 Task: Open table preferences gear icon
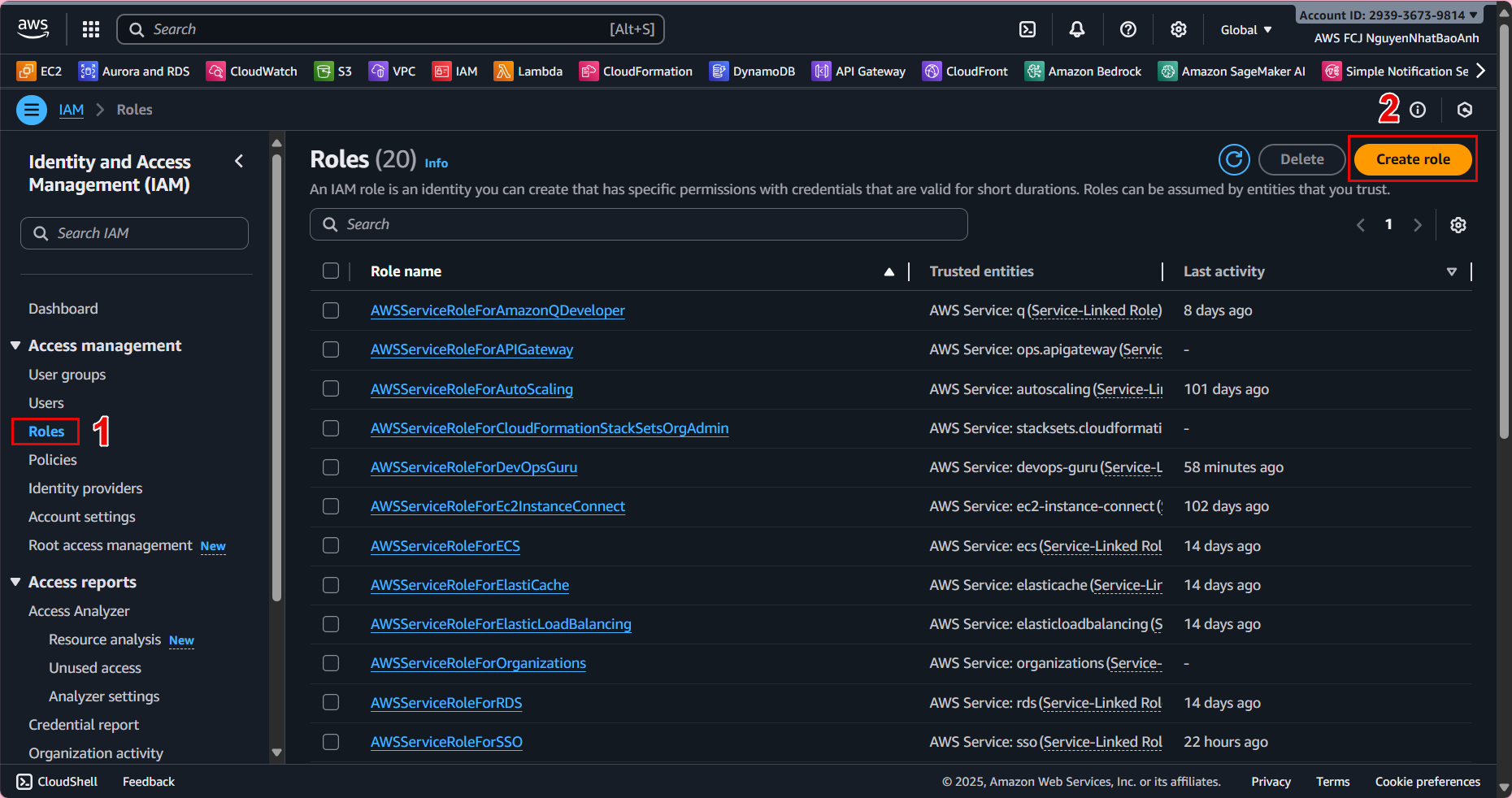[1458, 225]
